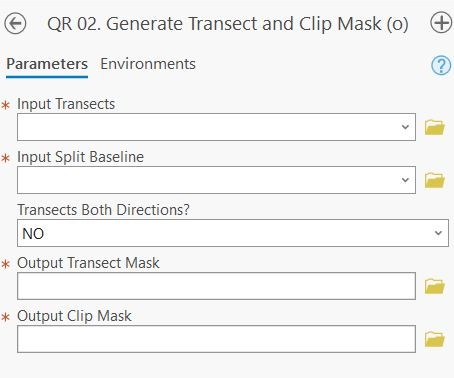Click the Output Clip Mask text box
This screenshot has height=378, width=454.
[x=216, y=339]
